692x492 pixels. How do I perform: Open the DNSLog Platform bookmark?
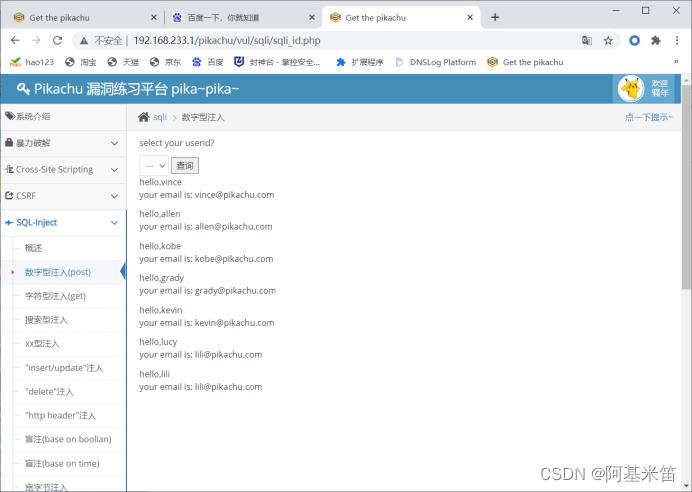(x=436, y=62)
